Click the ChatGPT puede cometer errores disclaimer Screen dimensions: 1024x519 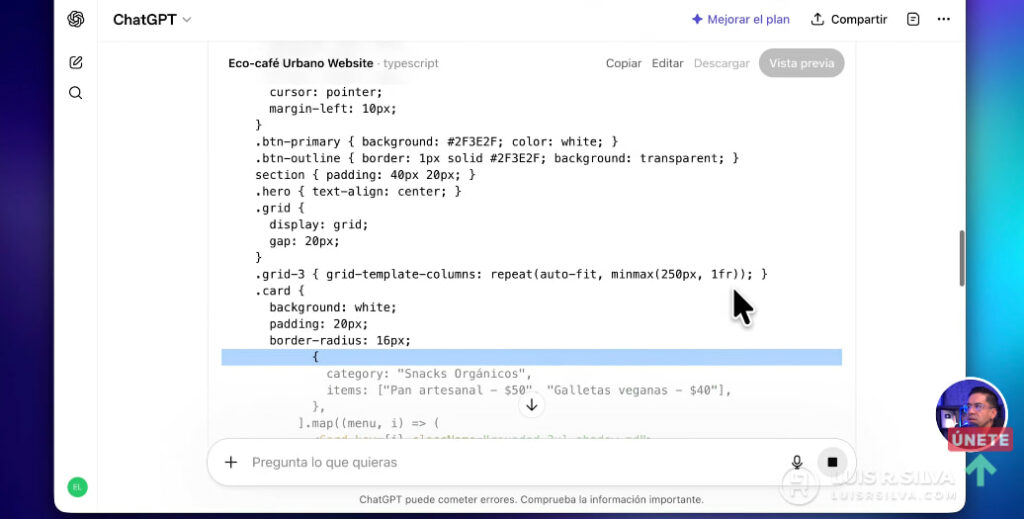point(532,499)
